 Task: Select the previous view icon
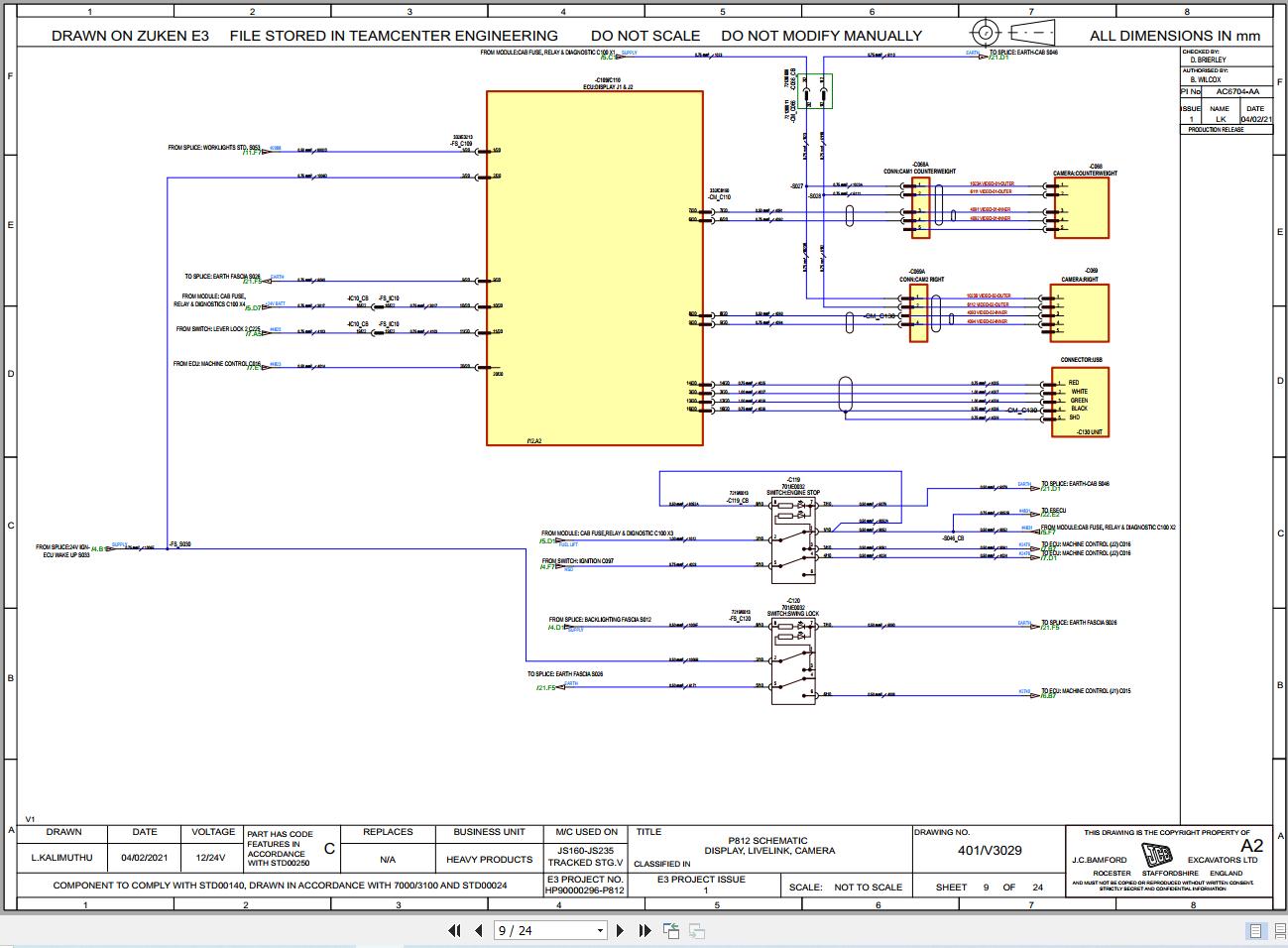(x=670, y=930)
